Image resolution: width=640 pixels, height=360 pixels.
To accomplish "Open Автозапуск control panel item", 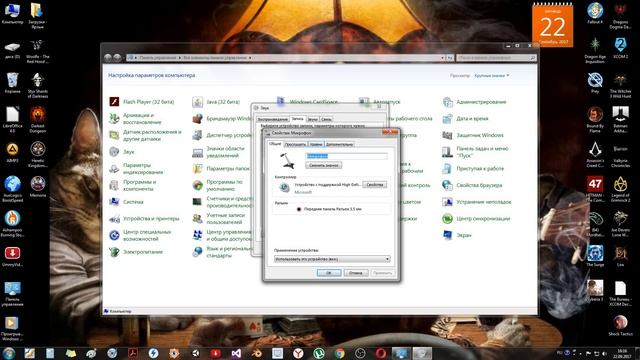I will 380,102.
